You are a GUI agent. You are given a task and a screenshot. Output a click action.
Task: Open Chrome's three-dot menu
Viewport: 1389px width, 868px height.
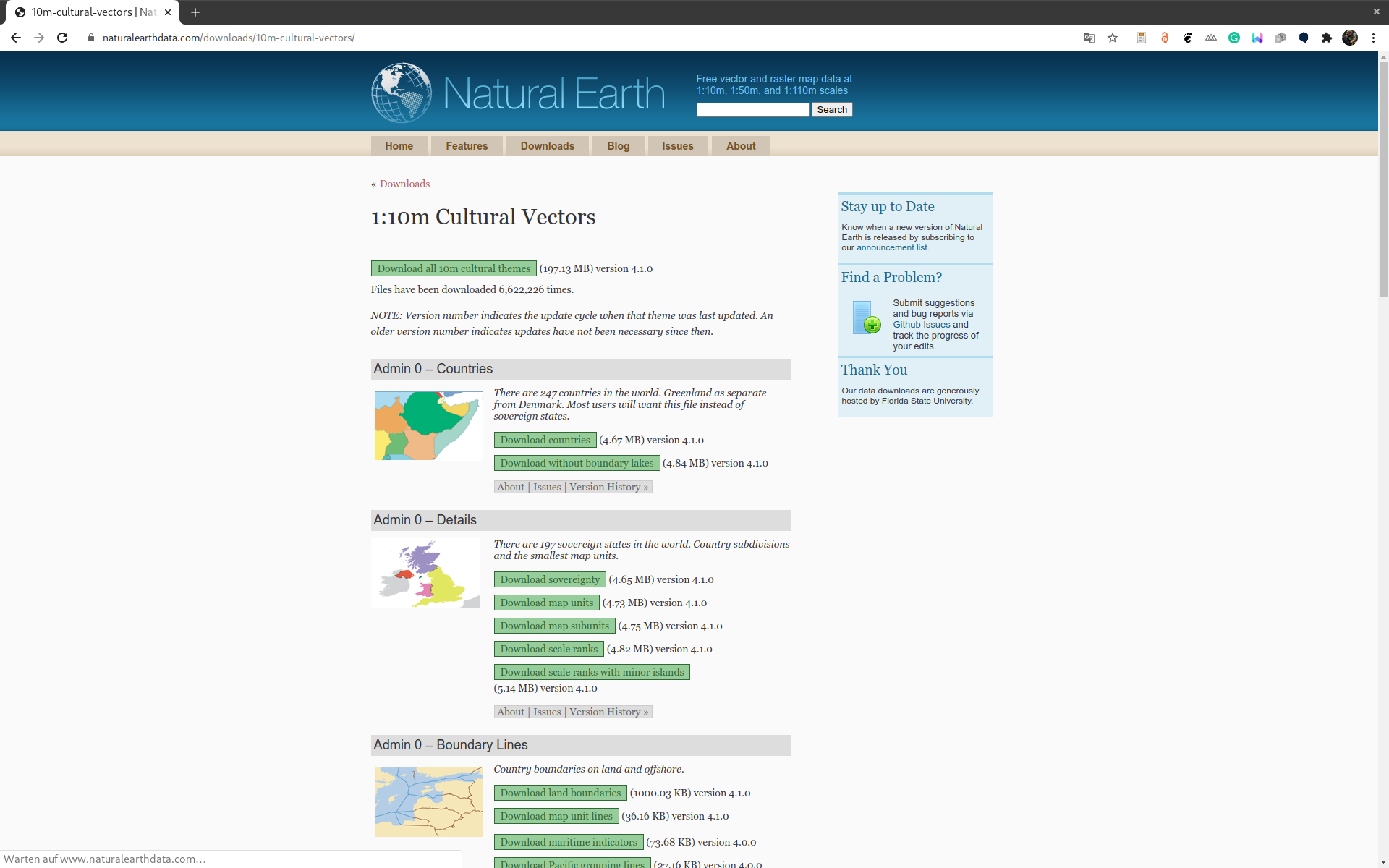click(x=1373, y=38)
